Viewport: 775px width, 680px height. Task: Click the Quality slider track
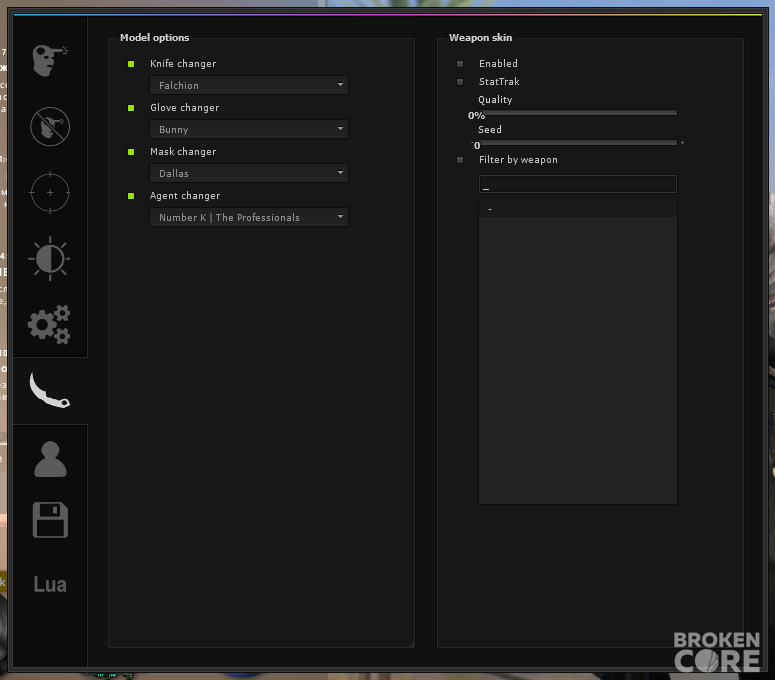point(578,113)
